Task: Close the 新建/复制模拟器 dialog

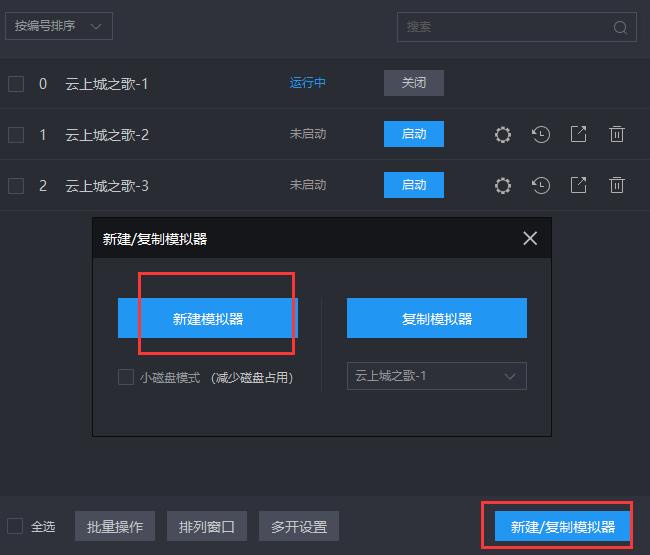Action: point(530,238)
